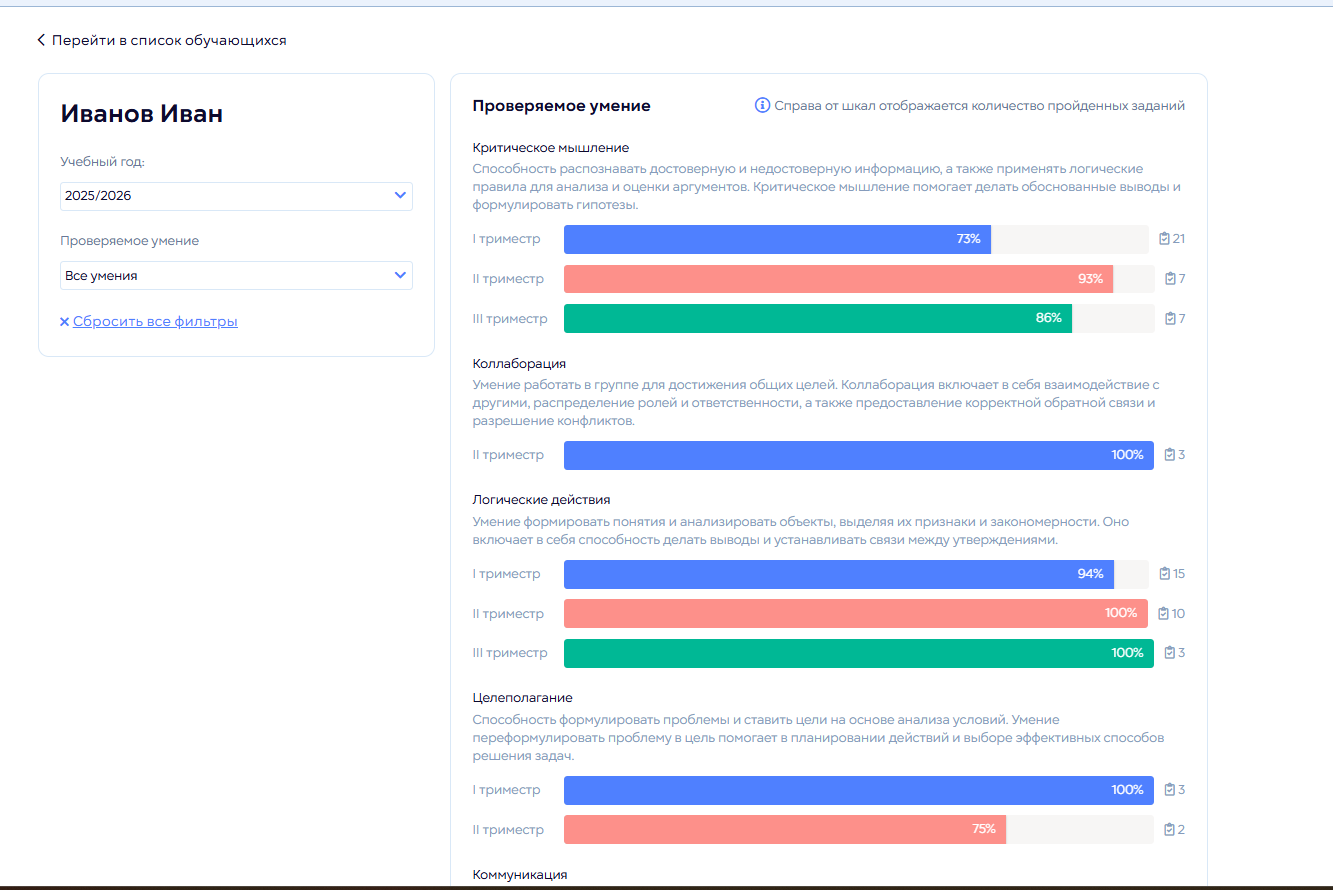This screenshot has height=890, width=1333.
Task: Click I триместр label under Критическое мышление
Action: point(507,239)
